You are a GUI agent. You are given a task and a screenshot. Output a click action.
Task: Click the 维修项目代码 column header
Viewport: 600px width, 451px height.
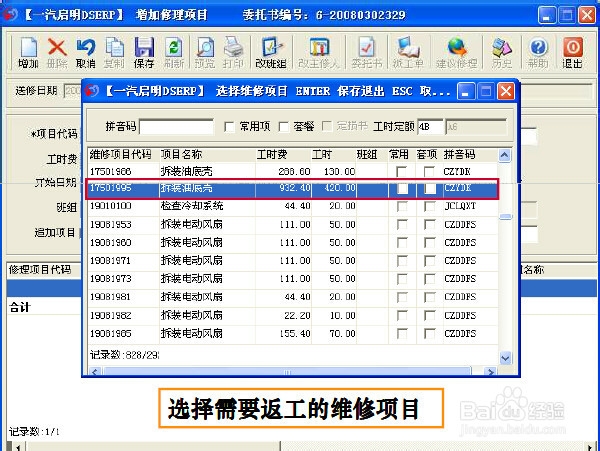pos(123,155)
